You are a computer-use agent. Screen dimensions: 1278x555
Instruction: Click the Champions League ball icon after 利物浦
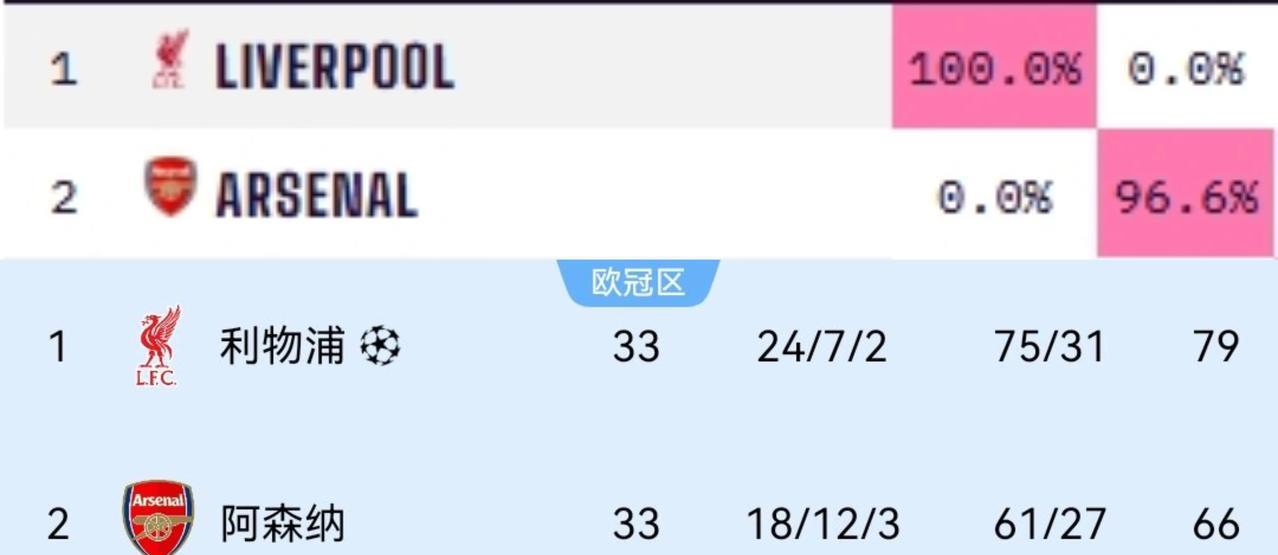(x=380, y=346)
